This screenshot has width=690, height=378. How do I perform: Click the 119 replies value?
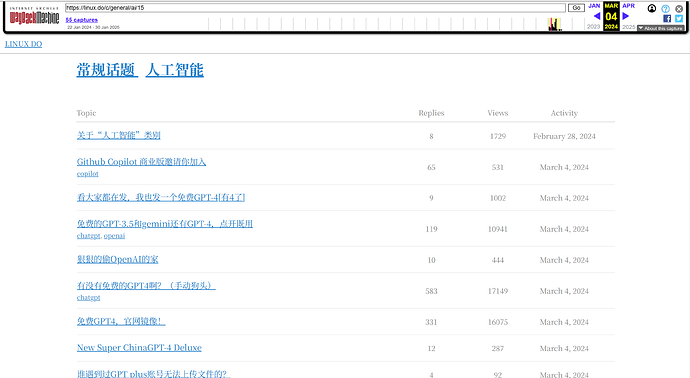pyautogui.click(x=431, y=229)
